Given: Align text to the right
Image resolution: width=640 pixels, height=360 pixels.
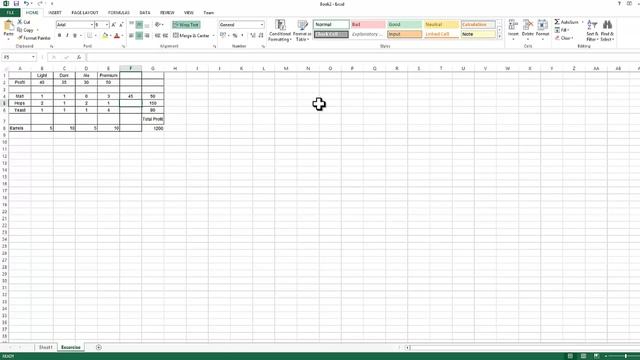Looking at the screenshot, I should pyautogui.click(x=147, y=36).
